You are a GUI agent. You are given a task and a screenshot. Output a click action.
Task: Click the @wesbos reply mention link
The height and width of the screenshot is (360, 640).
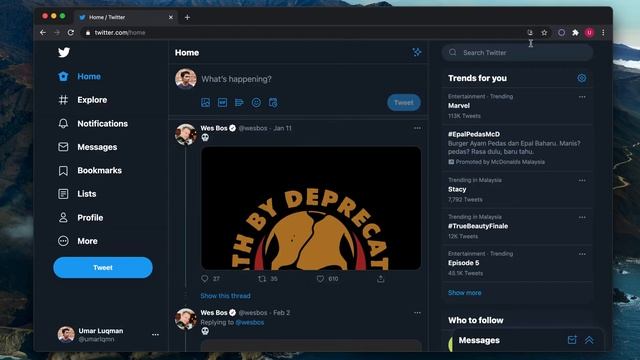(250, 322)
